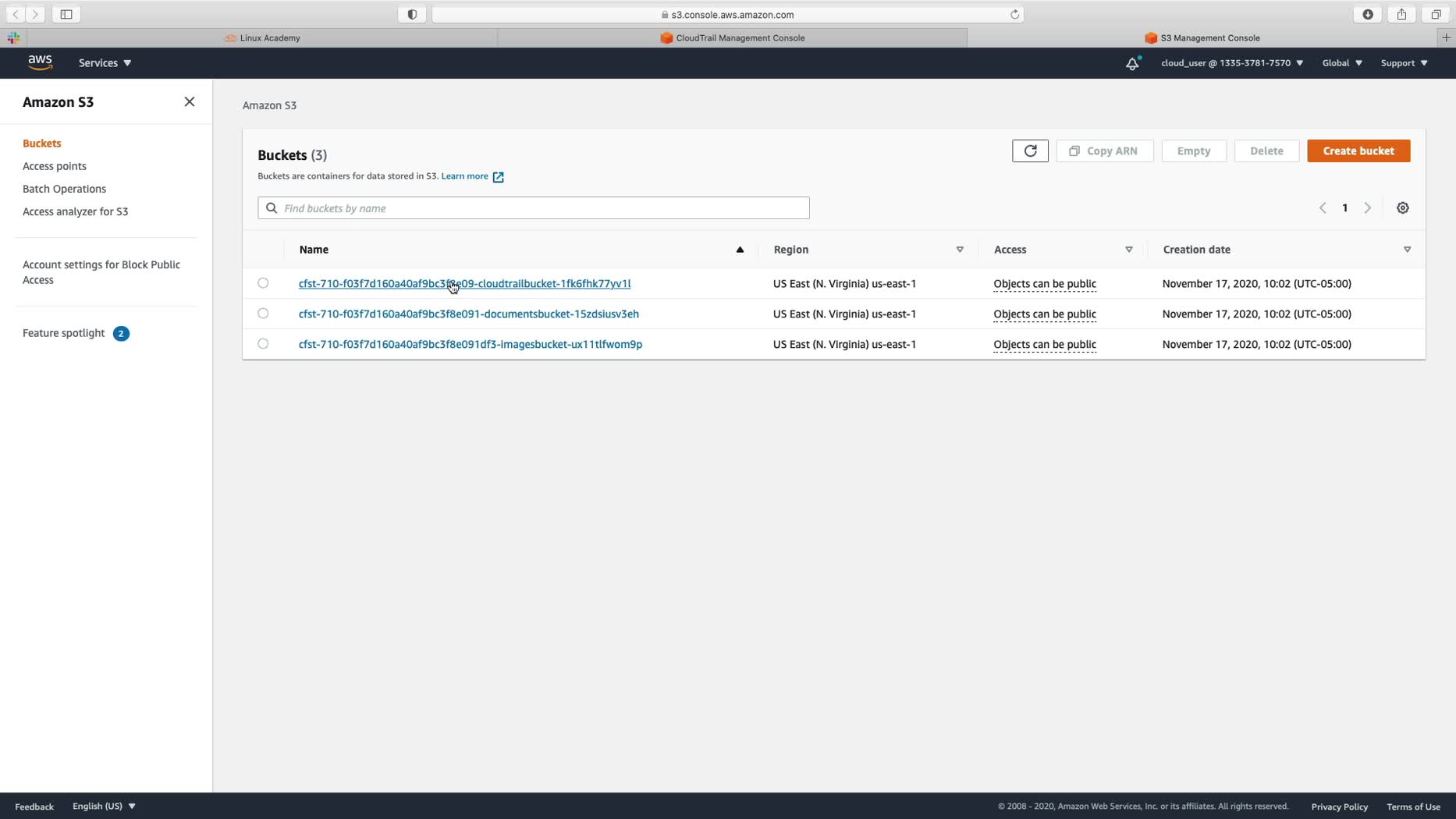Toggle the Safari sidebar button
The image size is (1456, 819).
(66, 14)
